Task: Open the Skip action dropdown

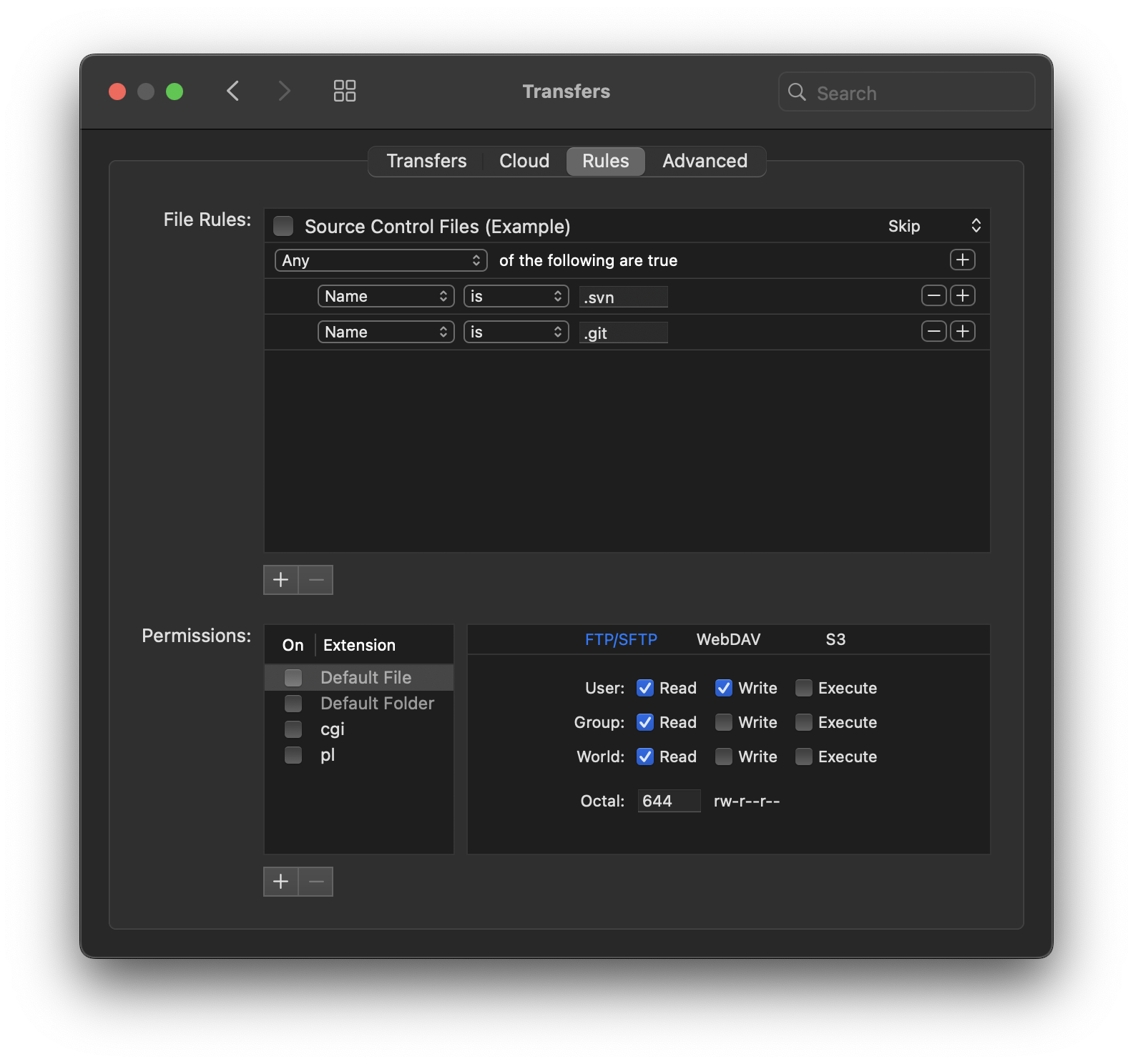Action: click(934, 226)
